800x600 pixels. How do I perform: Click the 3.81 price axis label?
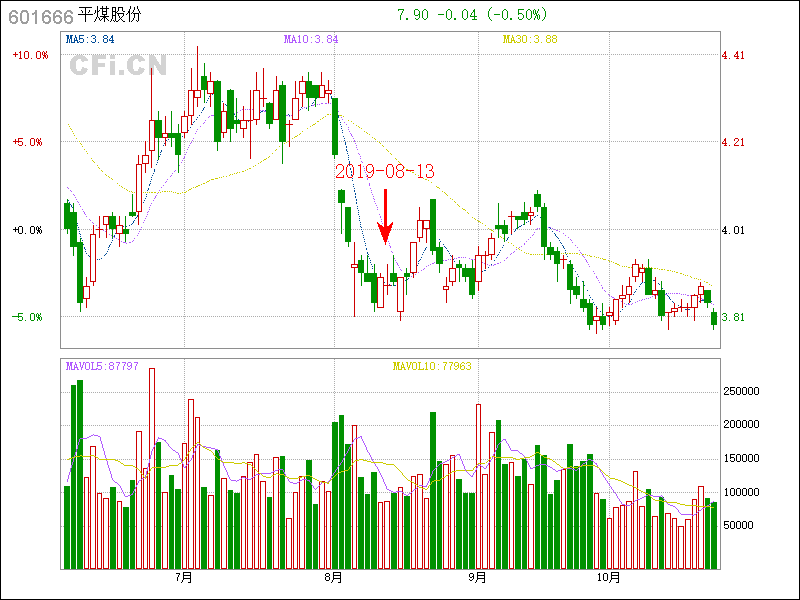click(733, 318)
